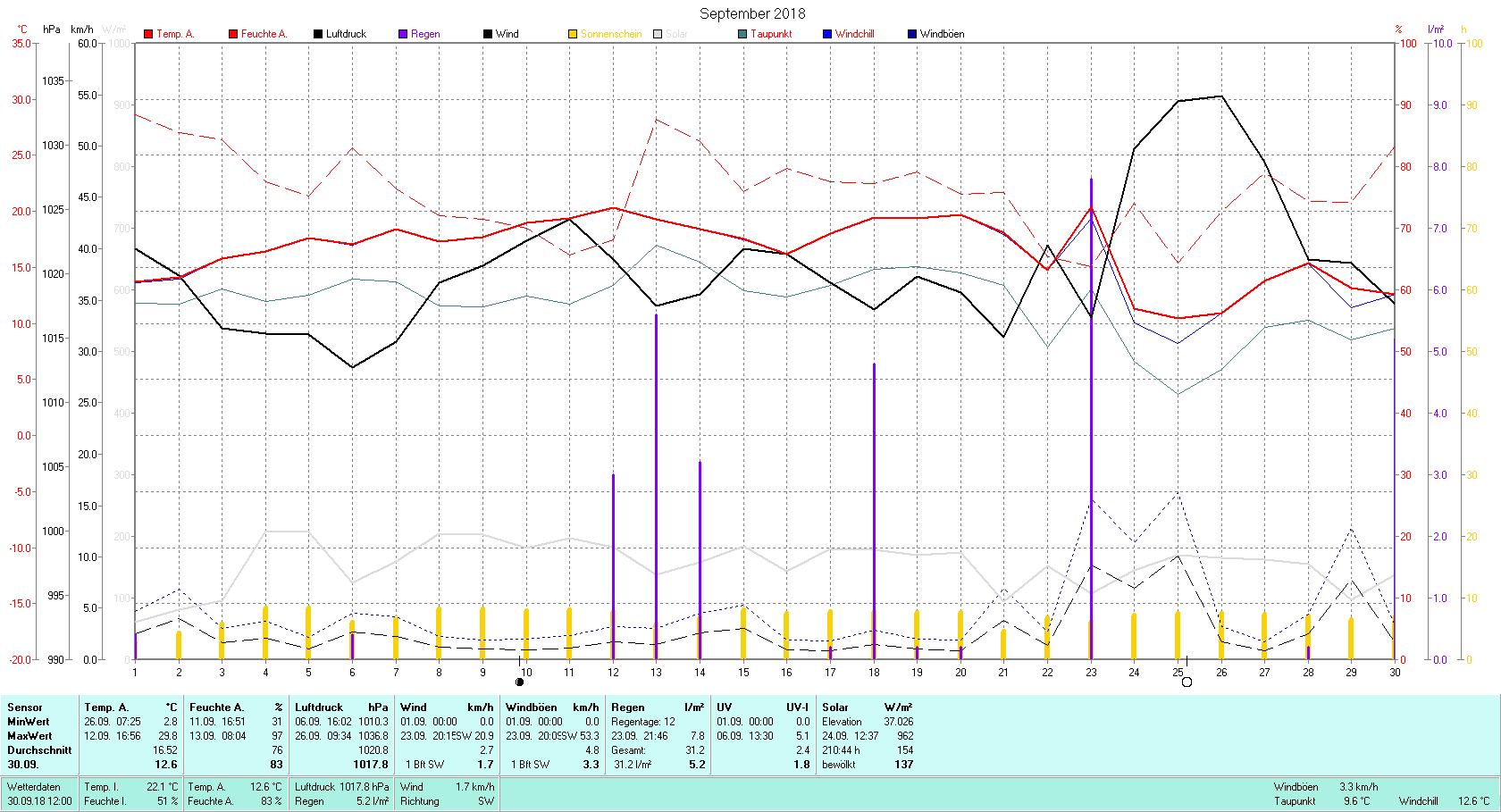This screenshot has width=1501, height=812.
Task: Click the full moon symbol below day 25
Action: (x=1187, y=682)
